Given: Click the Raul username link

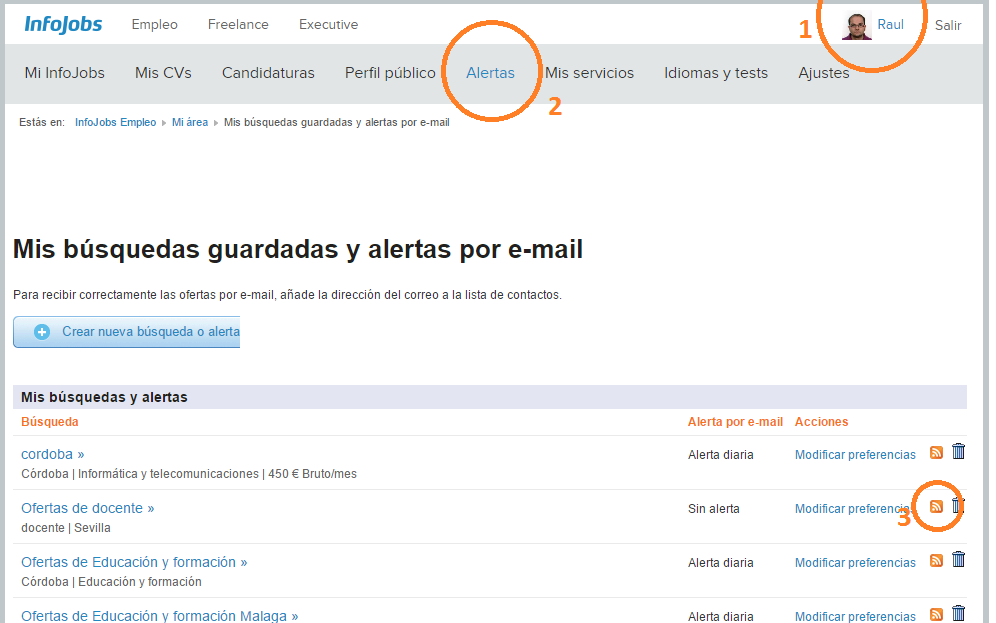Looking at the screenshot, I should click(891, 24).
